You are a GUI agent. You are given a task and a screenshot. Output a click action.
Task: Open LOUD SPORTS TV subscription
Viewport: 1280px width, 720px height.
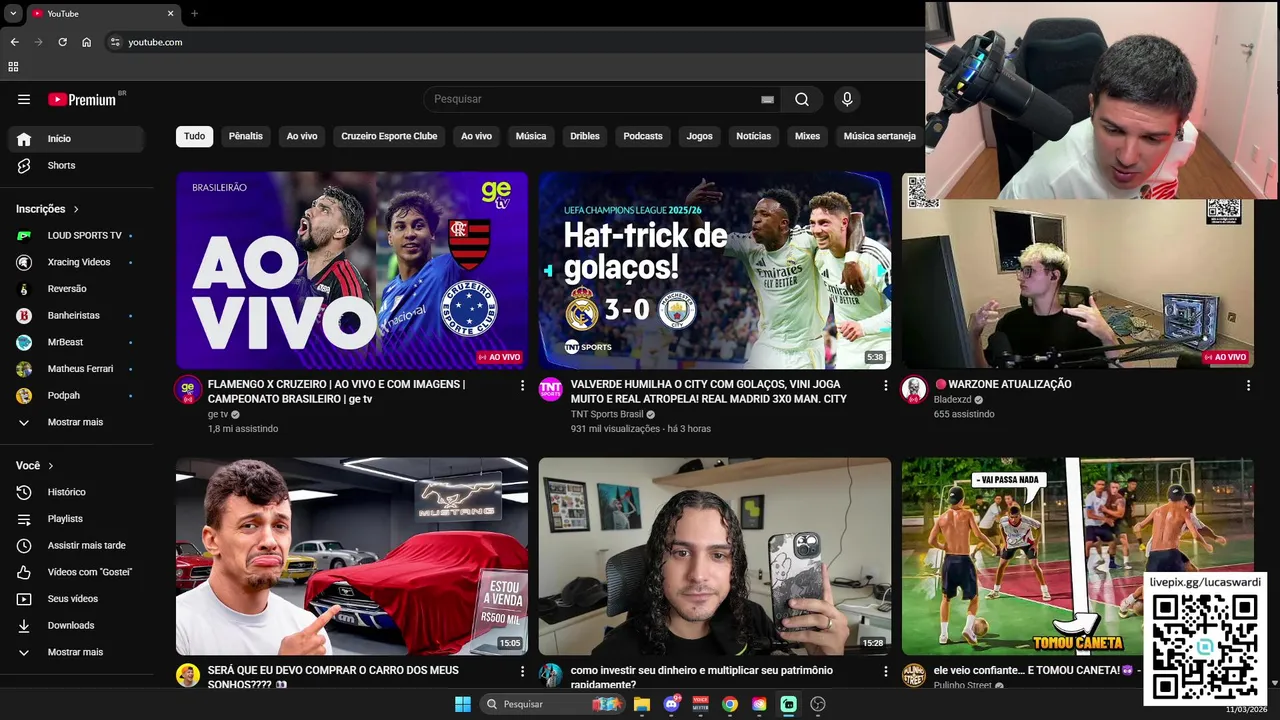(x=75, y=235)
